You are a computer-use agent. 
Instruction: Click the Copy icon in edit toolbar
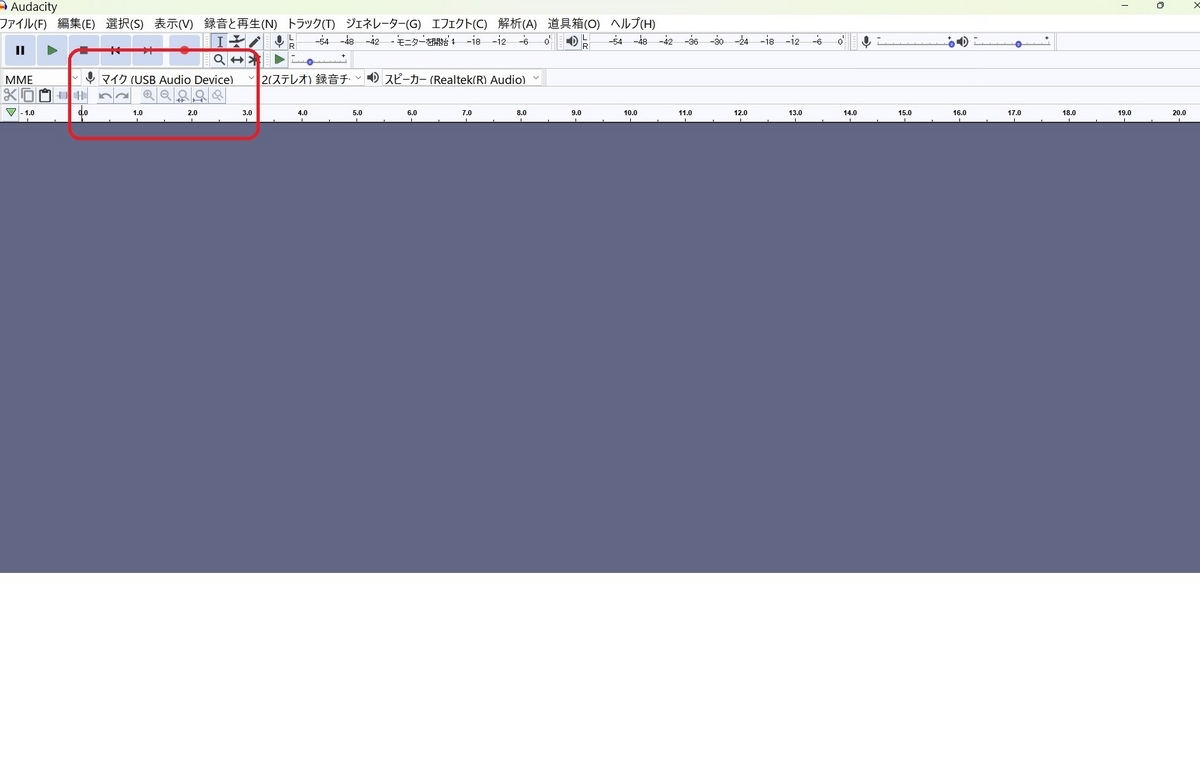tap(28, 96)
